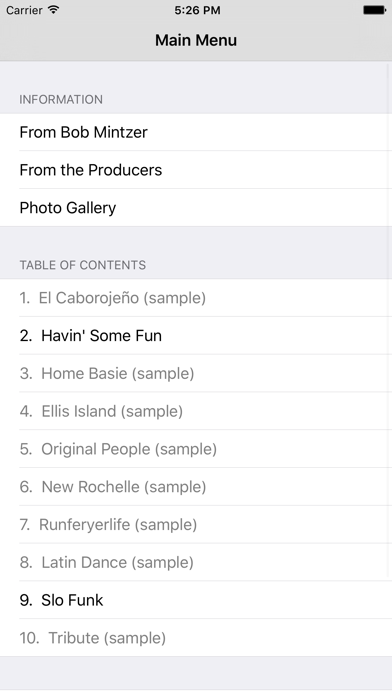Open From the Producers
Screen dimensions: 392x696
click(196, 170)
